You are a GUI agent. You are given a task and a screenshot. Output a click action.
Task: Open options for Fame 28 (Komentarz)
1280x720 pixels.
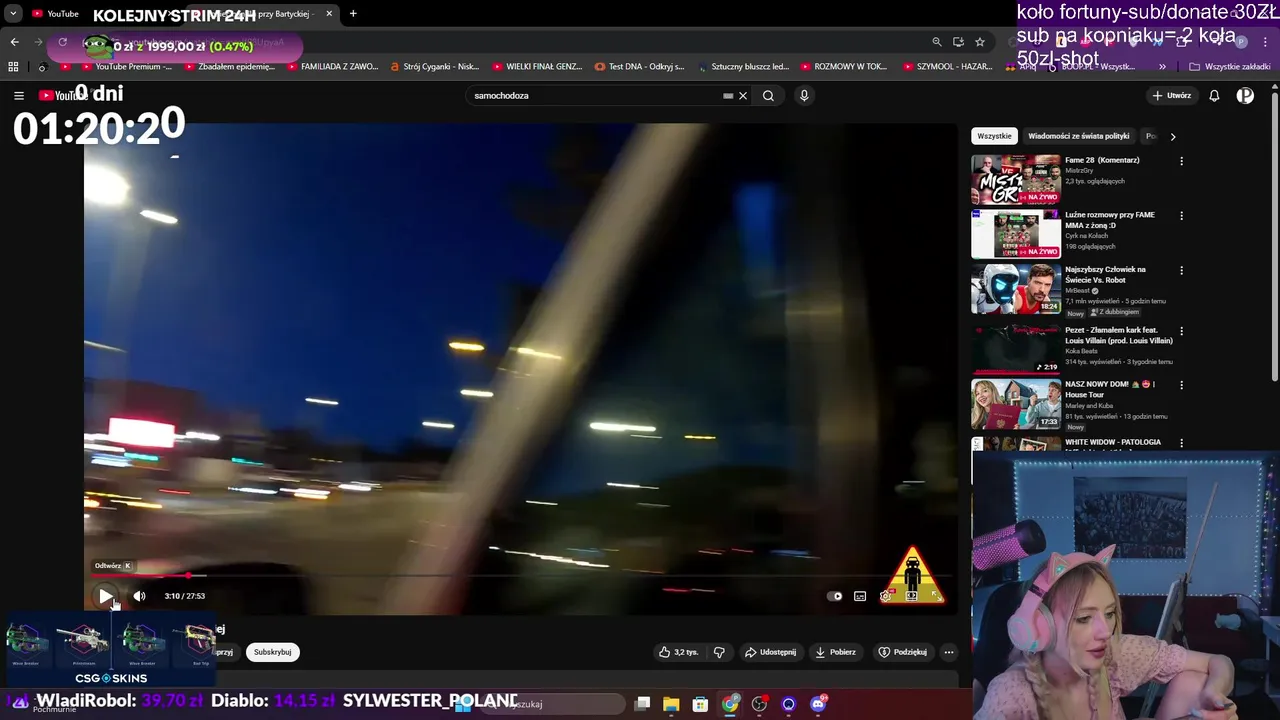pos(1181,161)
